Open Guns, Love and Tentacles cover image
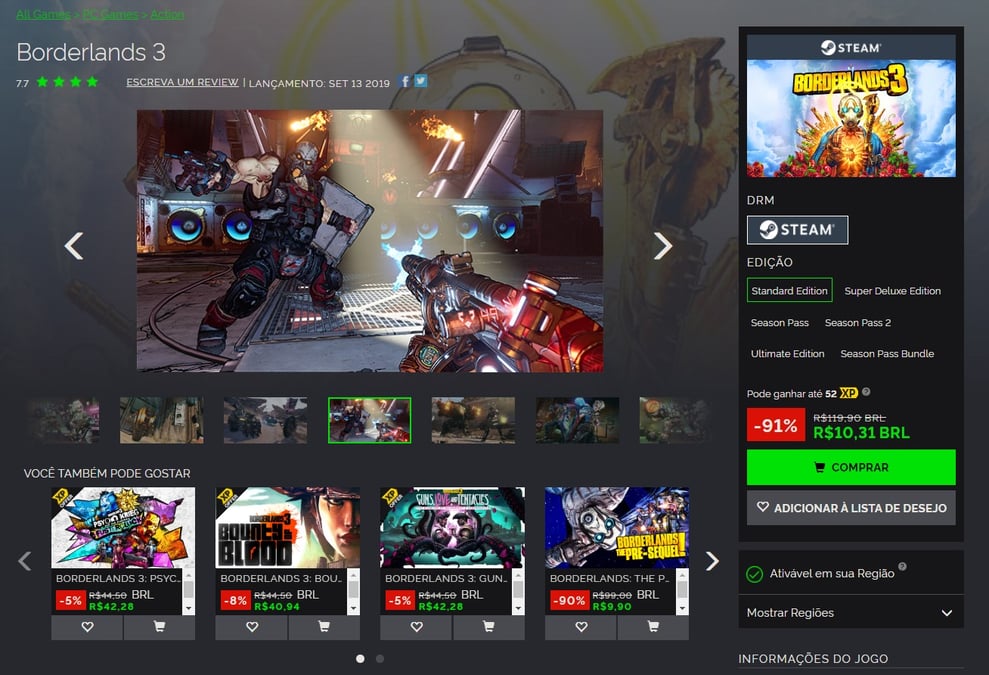Image resolution: width=989 pixels, height=675 pixels. tap(452, 528)
